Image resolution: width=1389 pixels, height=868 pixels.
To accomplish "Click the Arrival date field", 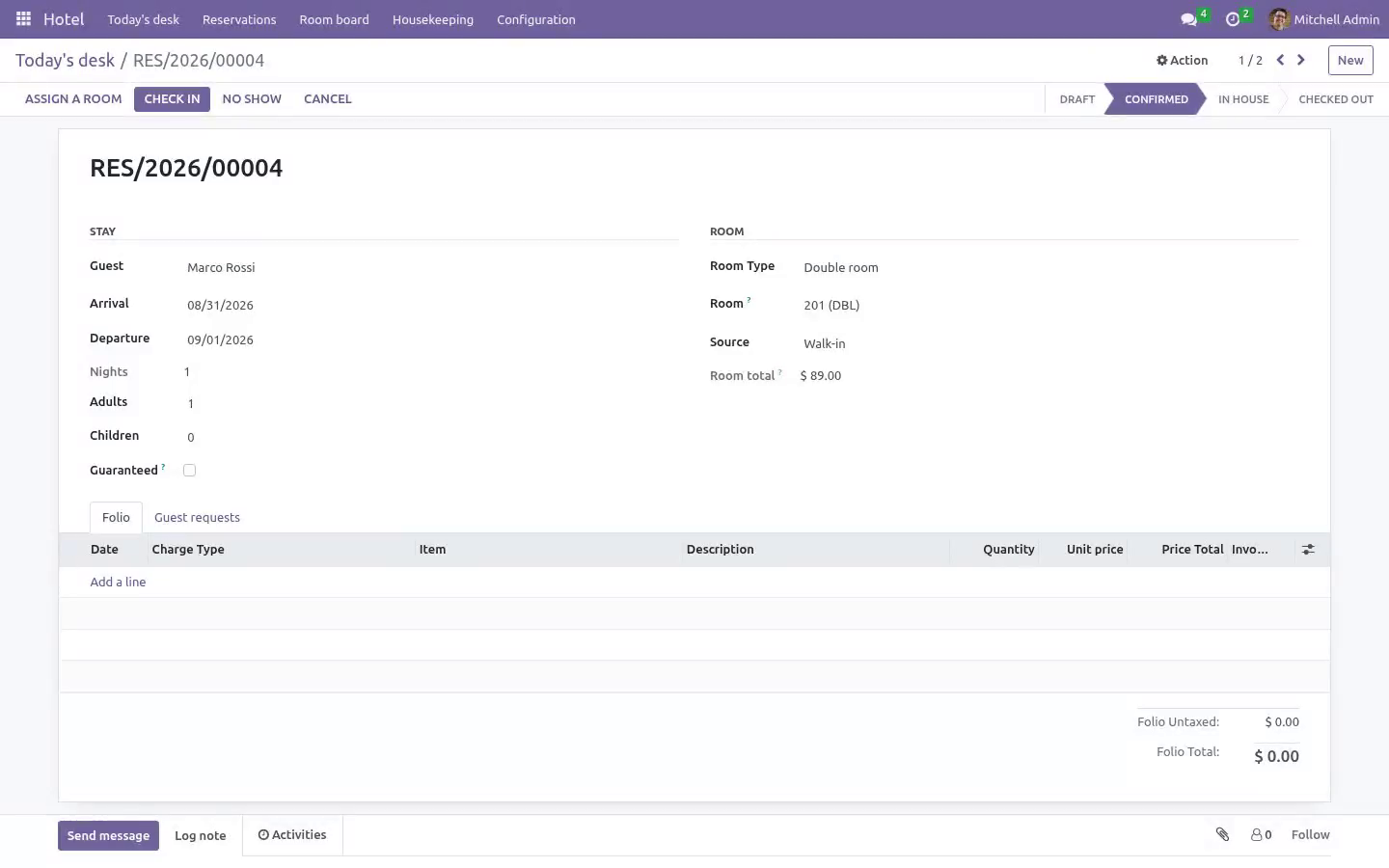I will pos(431,306).
